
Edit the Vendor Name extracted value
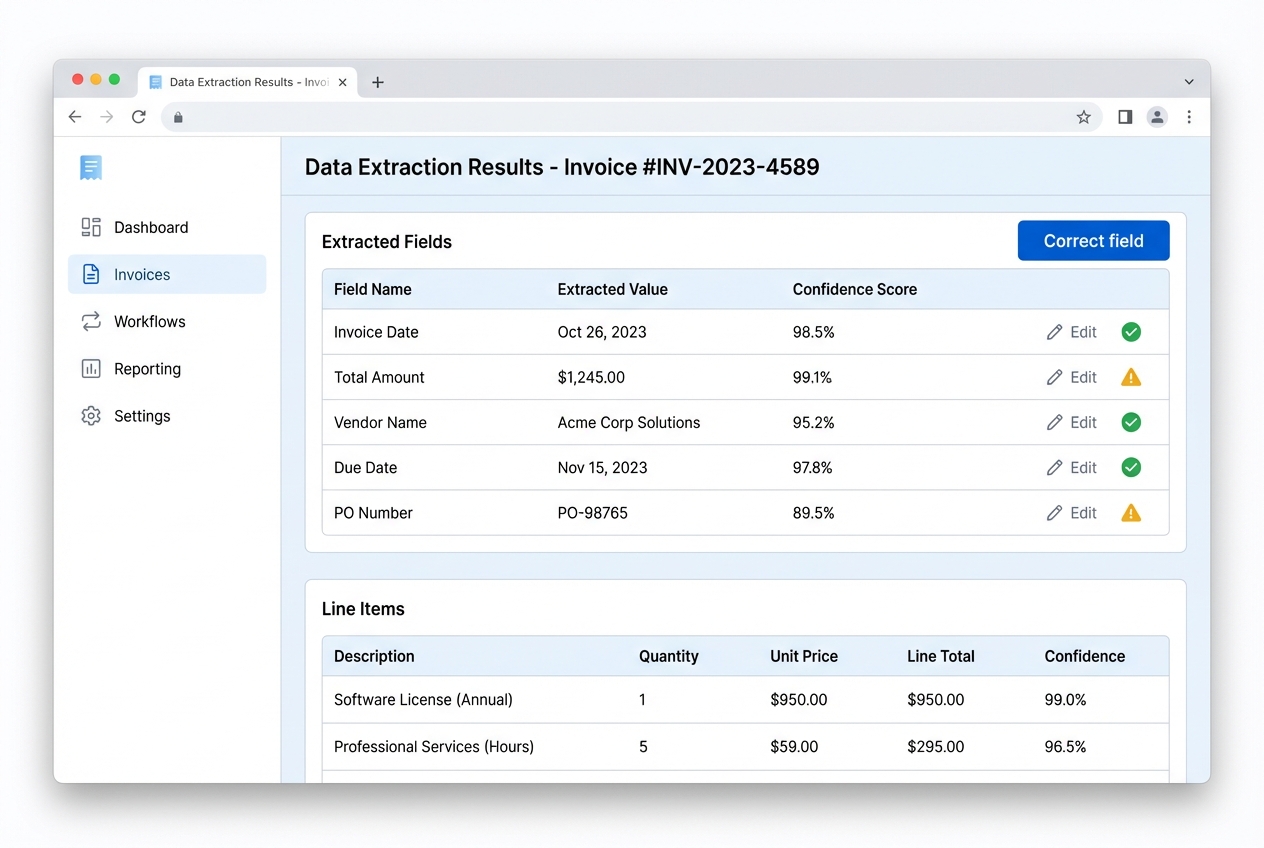1071,422
